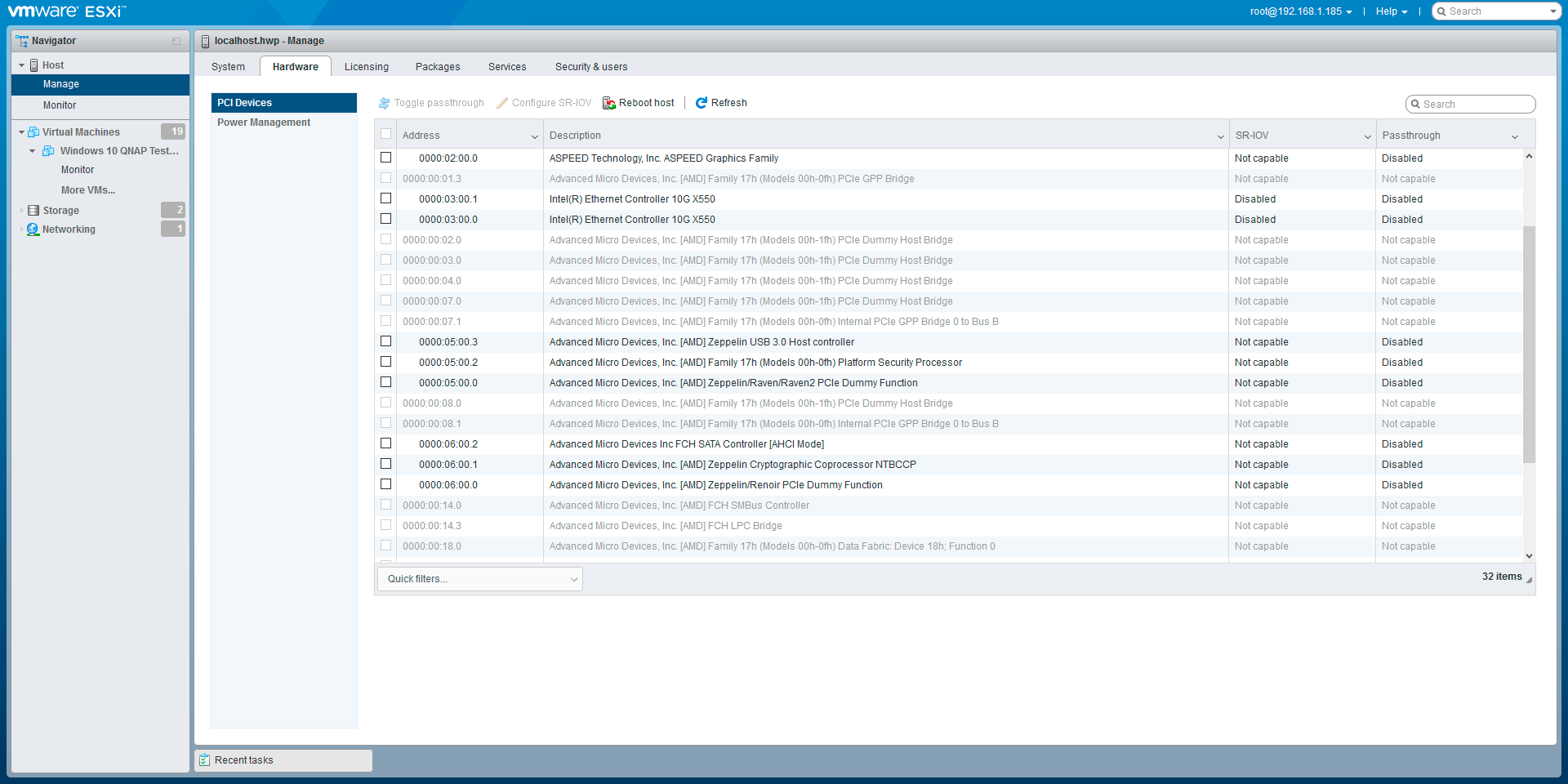The width and height of the screenshot is (1568, 784).
Task: Switch to the Security & users tab
Action: click(591, 67)
